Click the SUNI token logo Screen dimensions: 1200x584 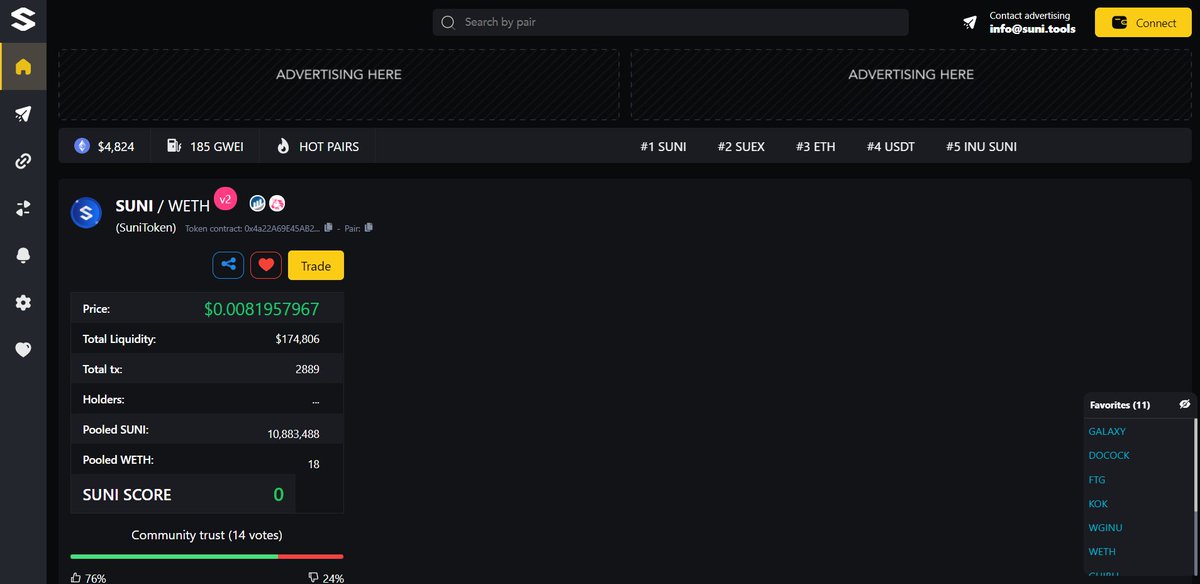pos(86,212)
